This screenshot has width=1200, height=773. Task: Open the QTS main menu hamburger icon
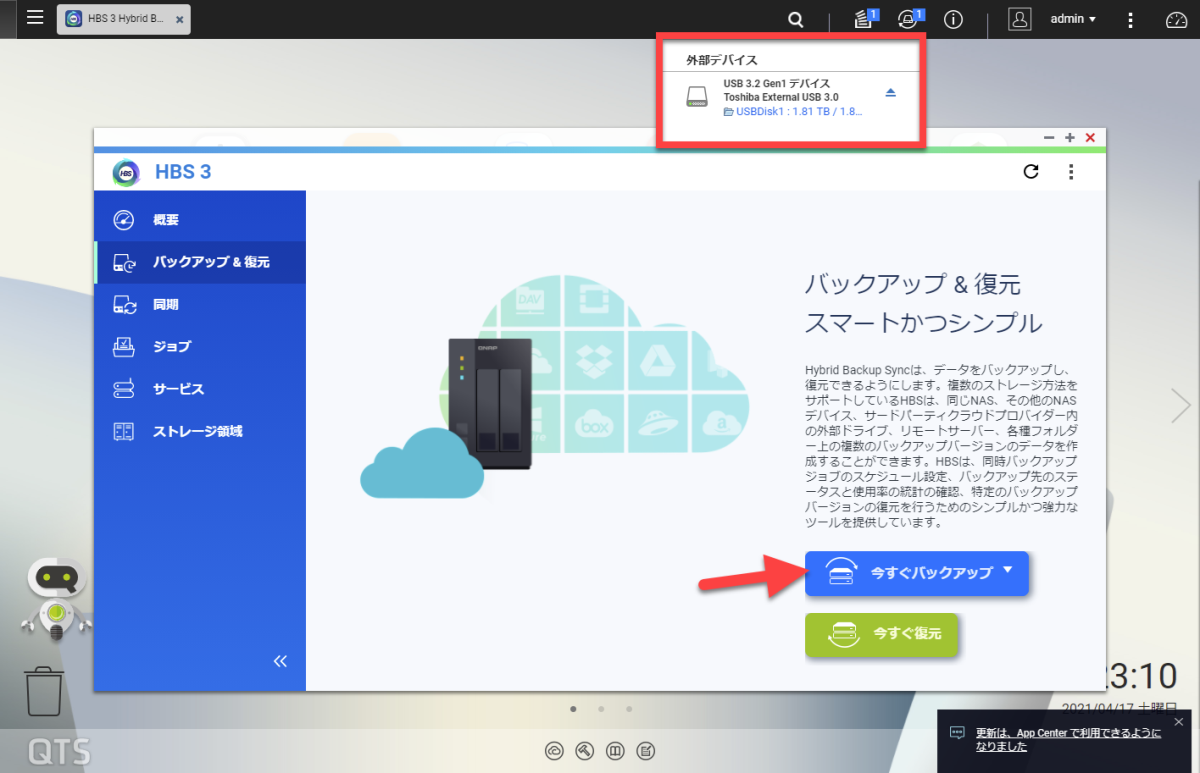pos(35,18)
